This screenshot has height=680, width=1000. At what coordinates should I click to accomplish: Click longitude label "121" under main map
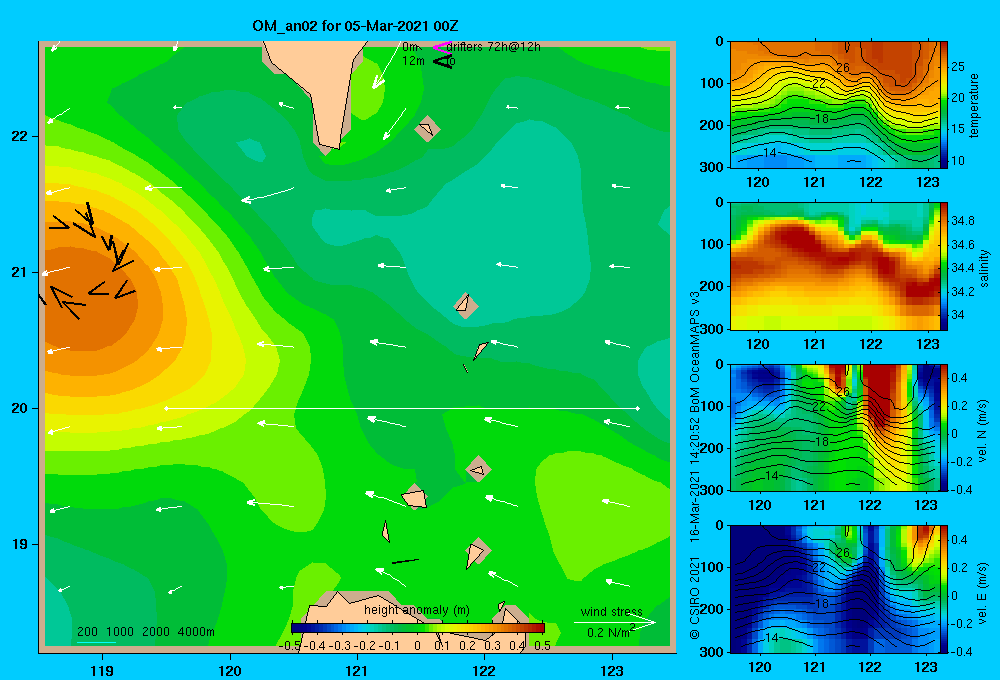point(357,670)
